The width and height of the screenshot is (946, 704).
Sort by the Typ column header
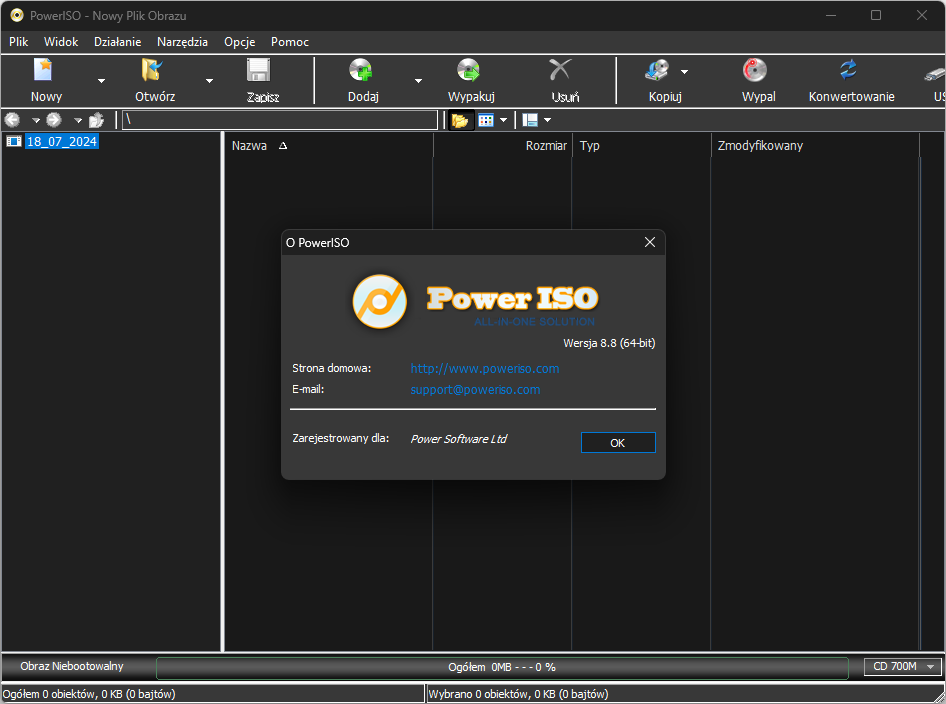[x=641, y=145]
